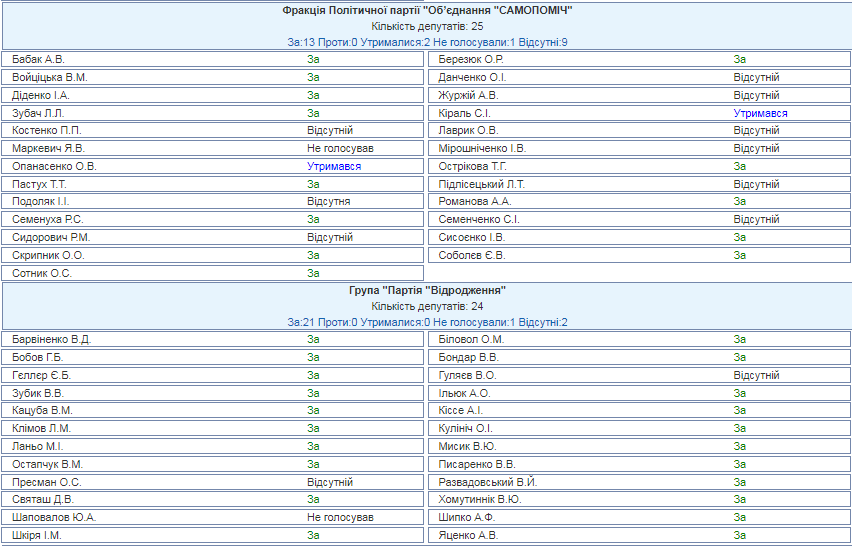Screen dimensions: 852x546
Task: Select deputy name Развадовський В.Й.
Action: point(488,482)
